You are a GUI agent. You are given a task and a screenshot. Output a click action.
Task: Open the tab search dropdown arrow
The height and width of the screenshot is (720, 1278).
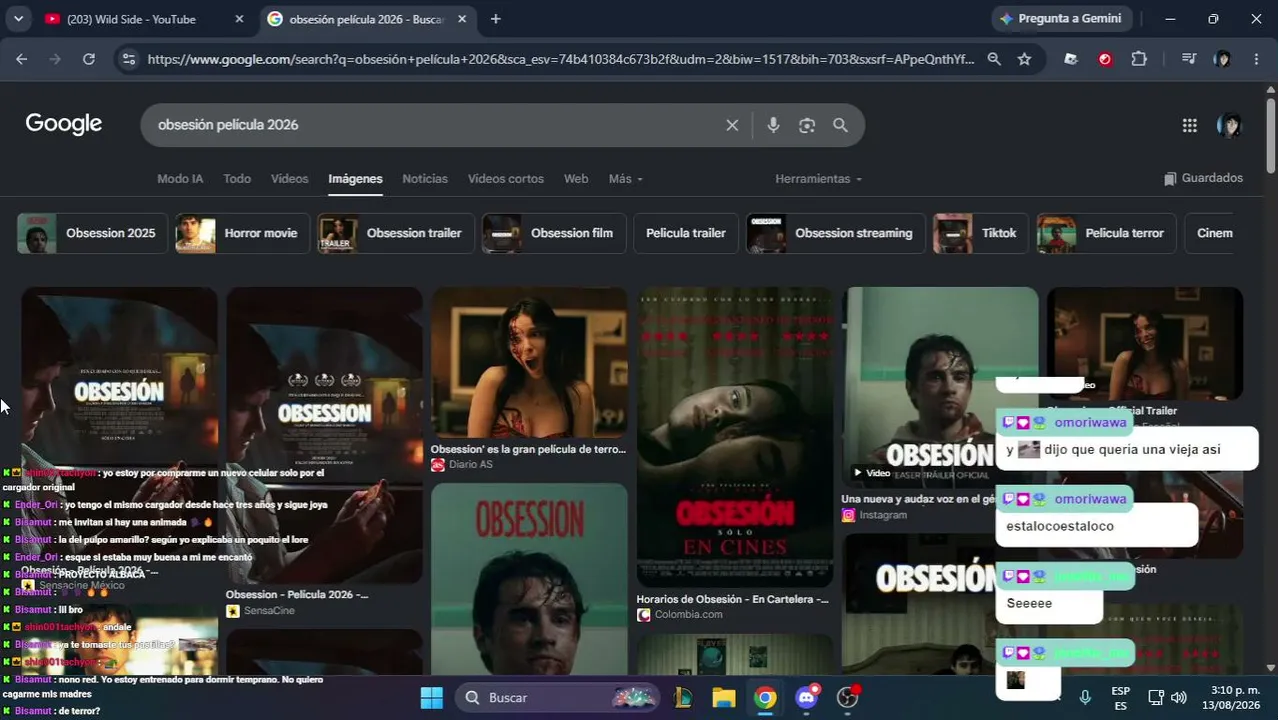pyautogui.click(x=18, y=19)
